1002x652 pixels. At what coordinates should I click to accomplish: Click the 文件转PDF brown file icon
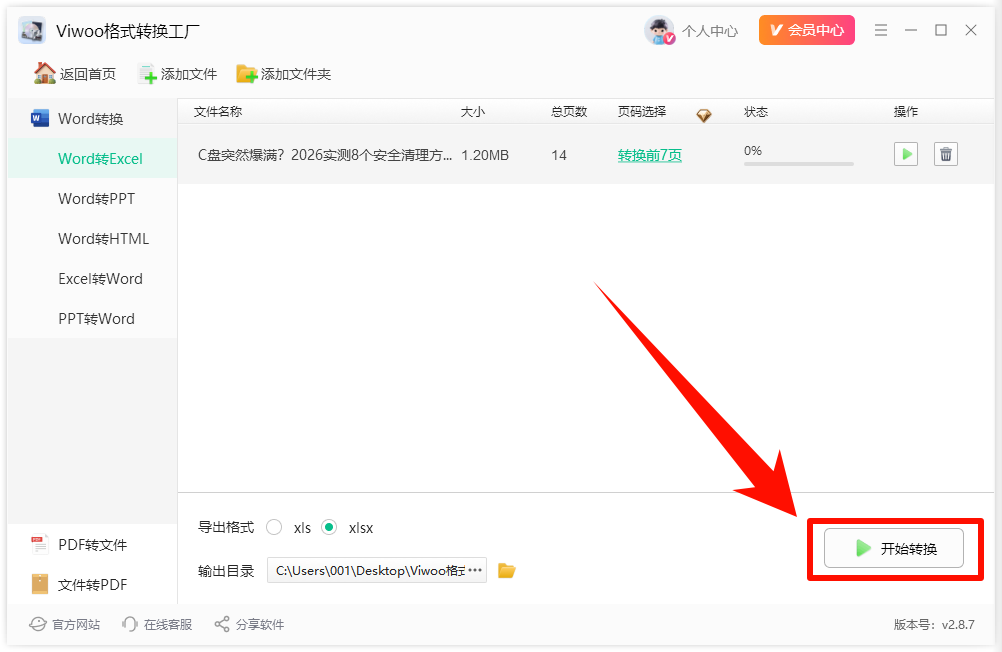pyautogui.click(x=40, y=584)
